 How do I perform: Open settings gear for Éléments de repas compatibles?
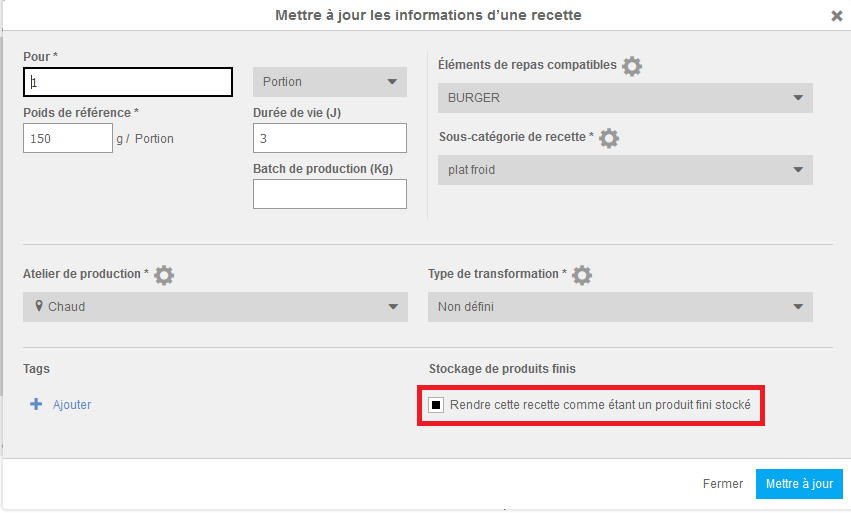point(632,66)
